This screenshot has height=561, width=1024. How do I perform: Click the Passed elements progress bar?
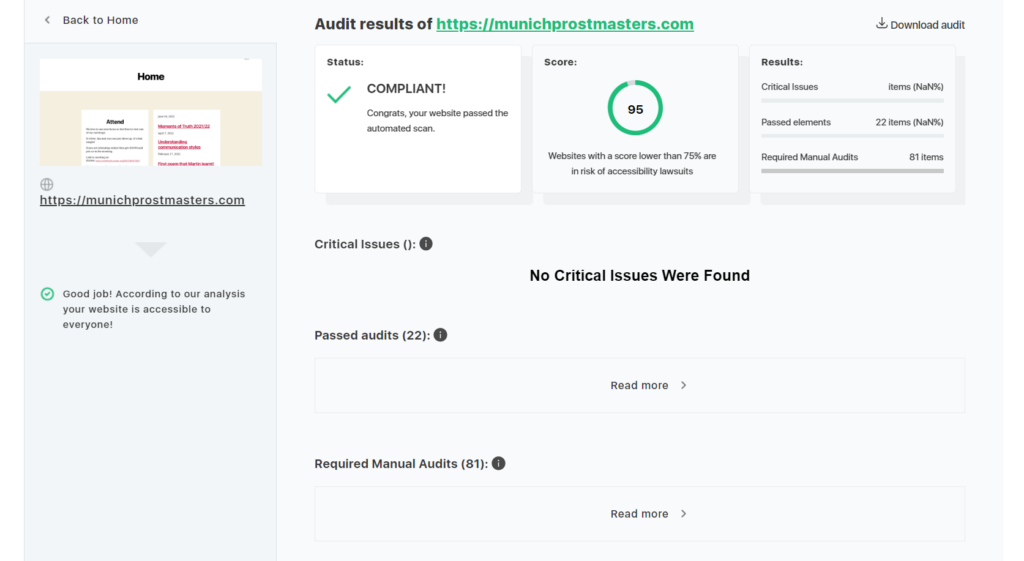coord(852,136)
